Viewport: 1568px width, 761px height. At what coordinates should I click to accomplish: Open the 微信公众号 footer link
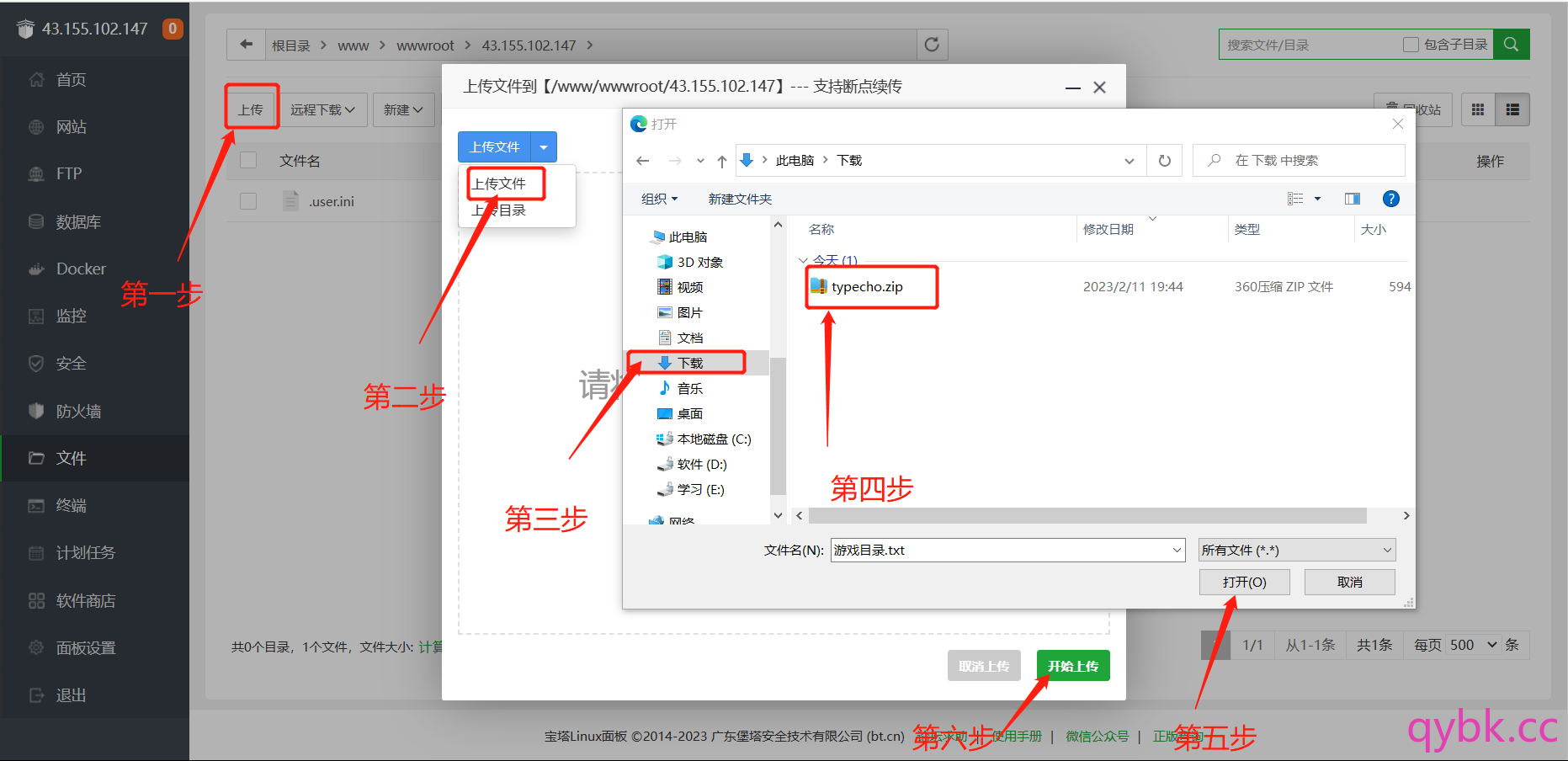click(x=1098, y=736)
